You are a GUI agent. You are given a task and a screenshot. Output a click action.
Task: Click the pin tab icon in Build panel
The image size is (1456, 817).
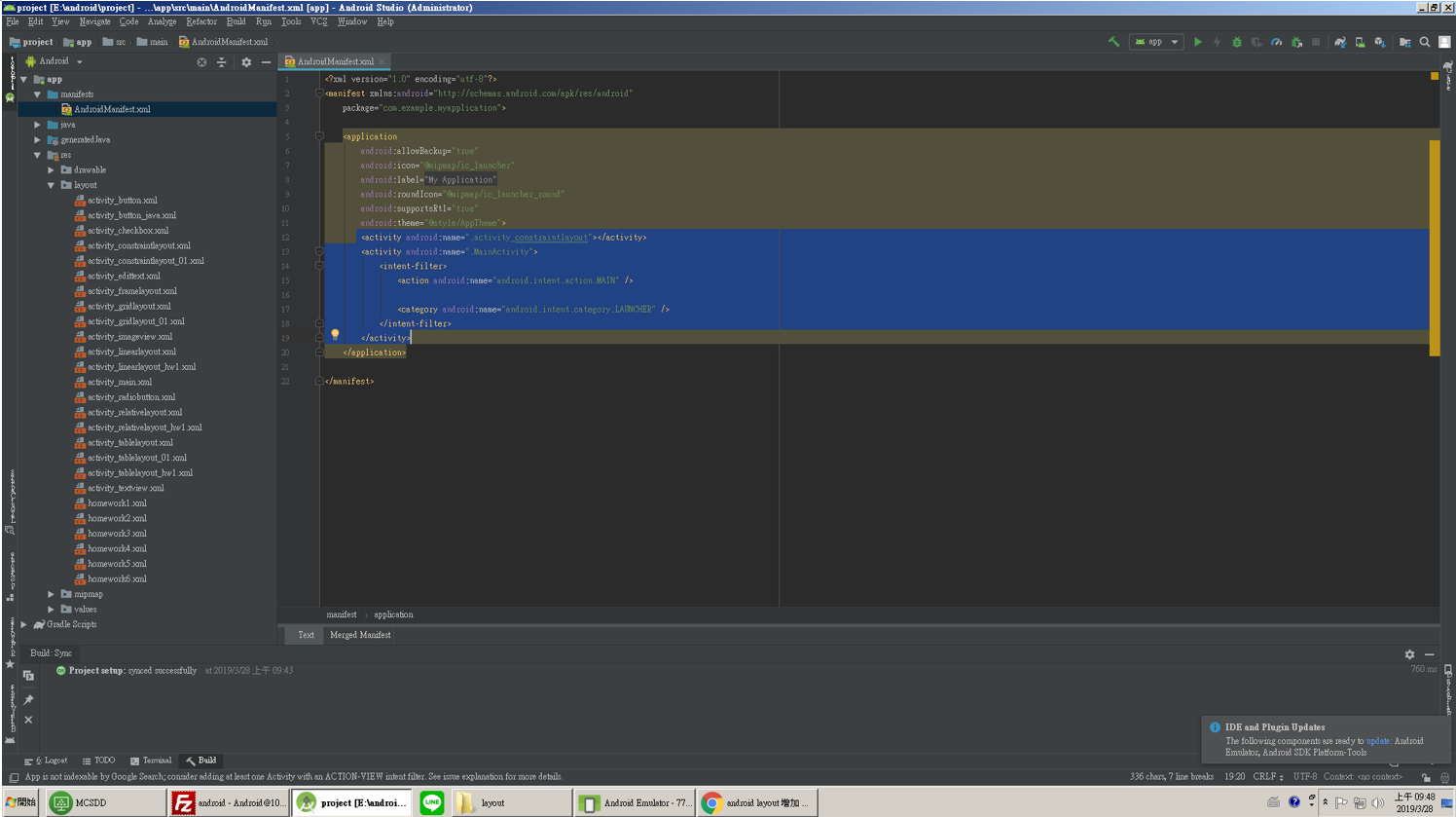point(28,699)
